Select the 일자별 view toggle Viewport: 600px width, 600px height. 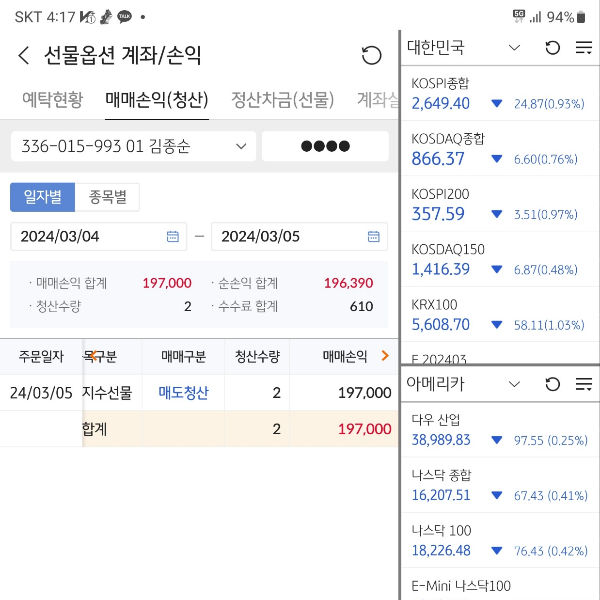(42, 197)
